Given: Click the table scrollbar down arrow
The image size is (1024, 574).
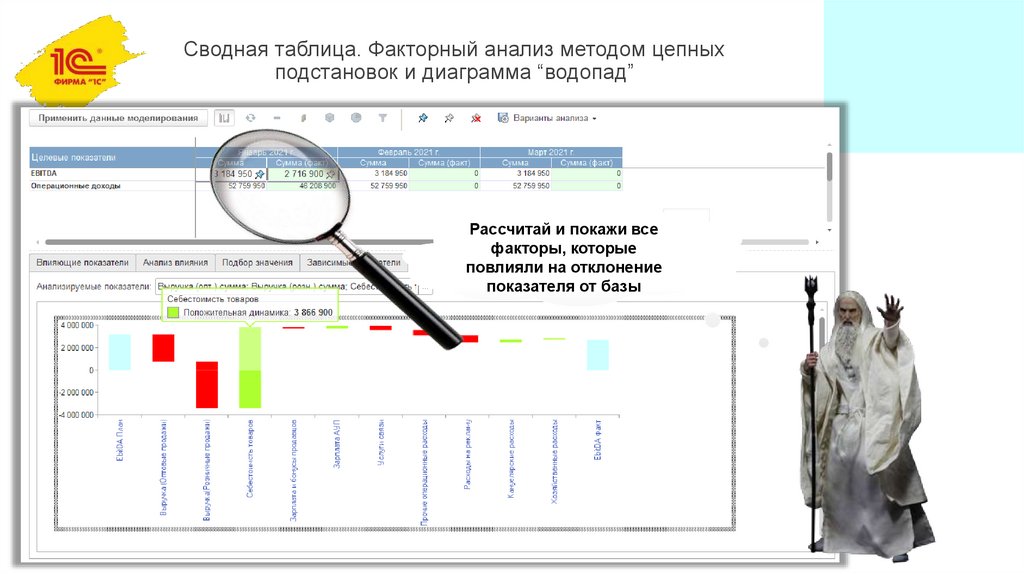Looking at the screenshot, I should pyautogui.click(x=829, y=230).
